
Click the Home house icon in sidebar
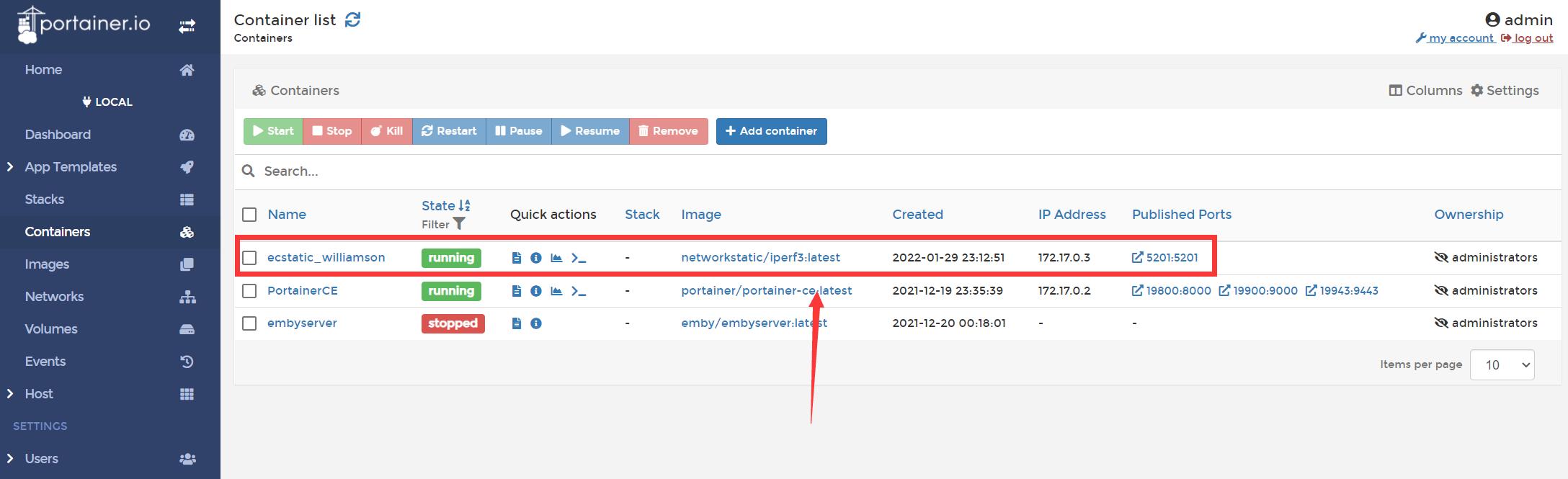pyautogui.click(x=187, y=70)
